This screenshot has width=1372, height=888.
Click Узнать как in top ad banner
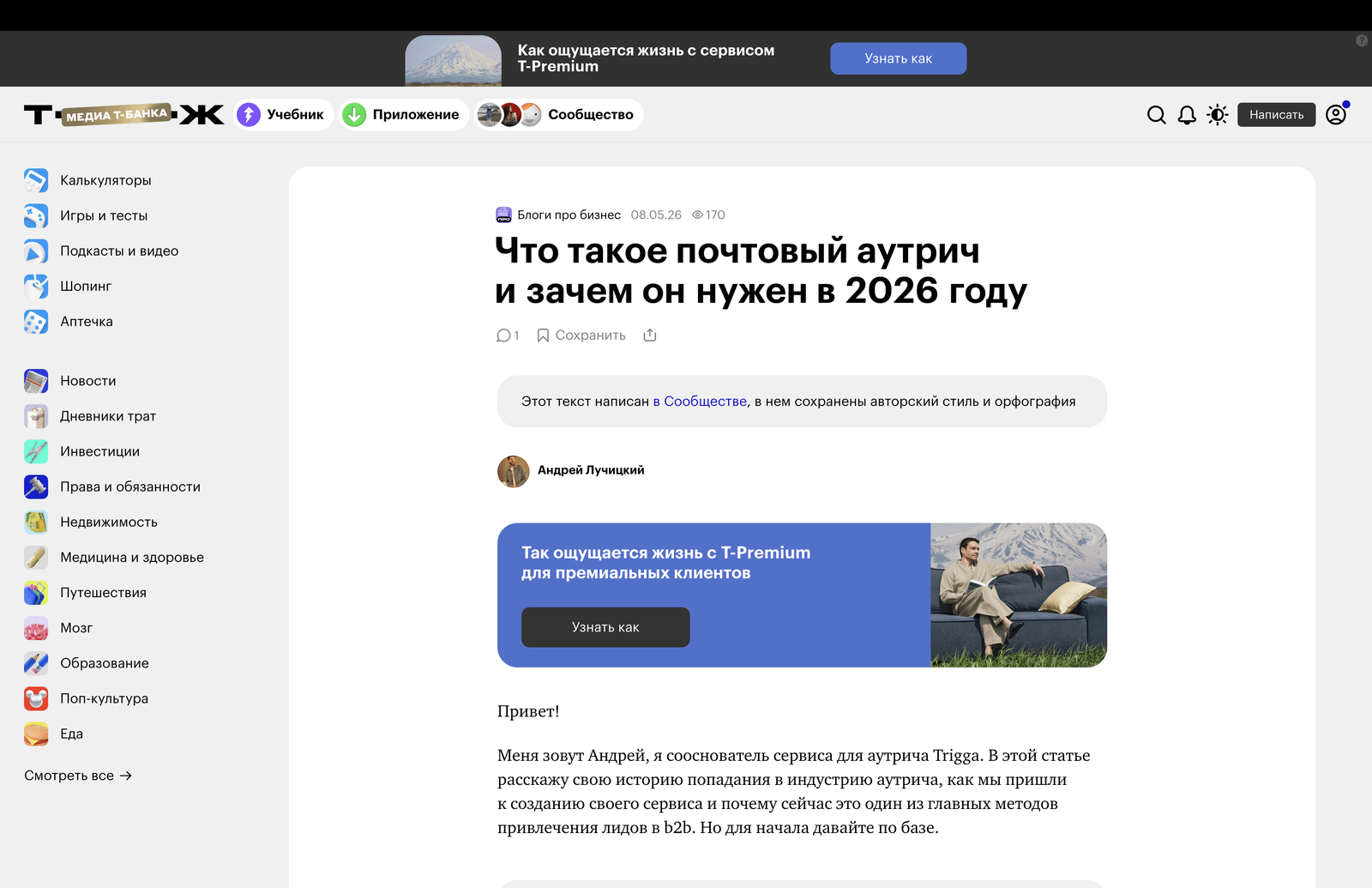point(898,58)
